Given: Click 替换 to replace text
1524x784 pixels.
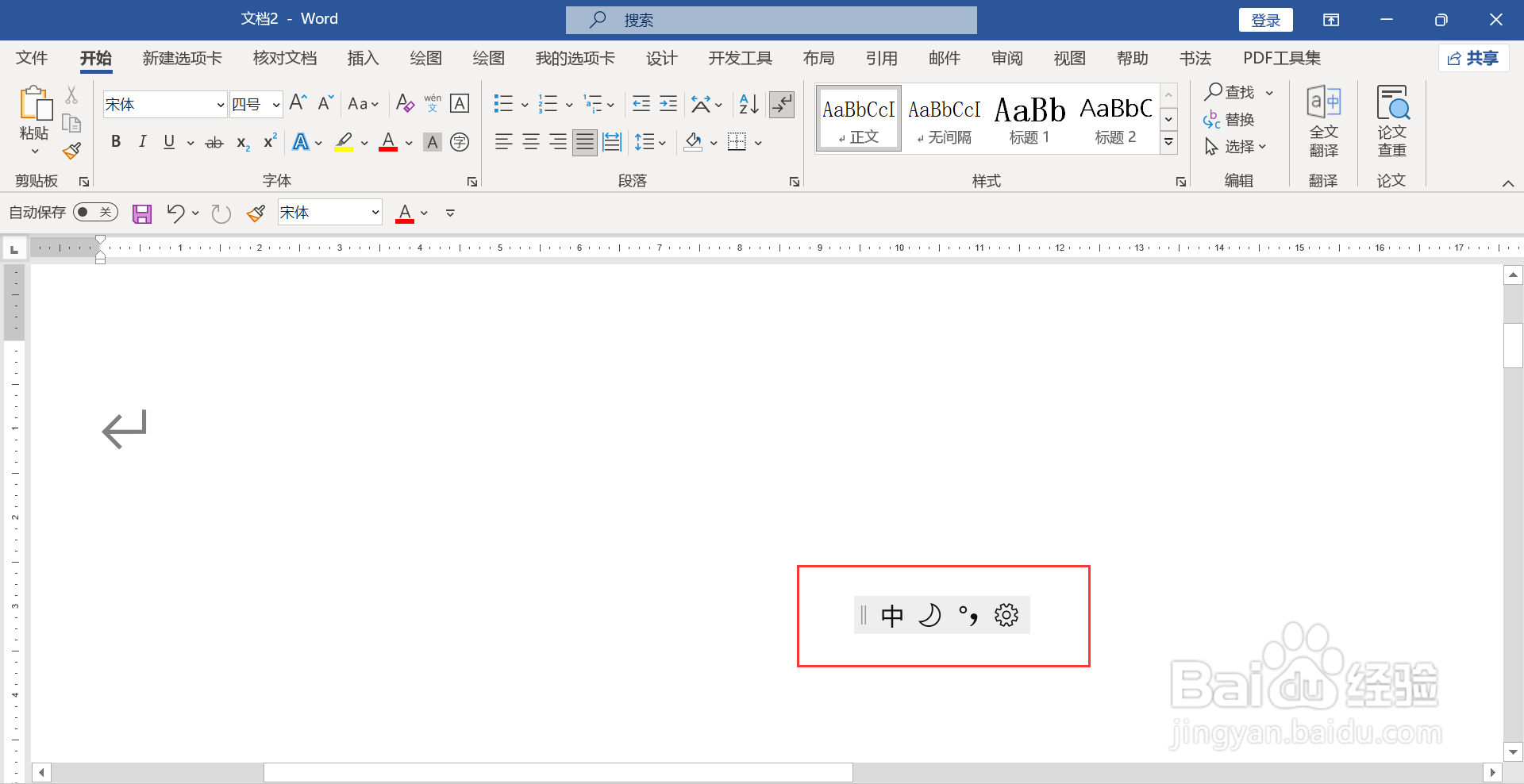Looking at the screenshot, I should point(1229,120).
